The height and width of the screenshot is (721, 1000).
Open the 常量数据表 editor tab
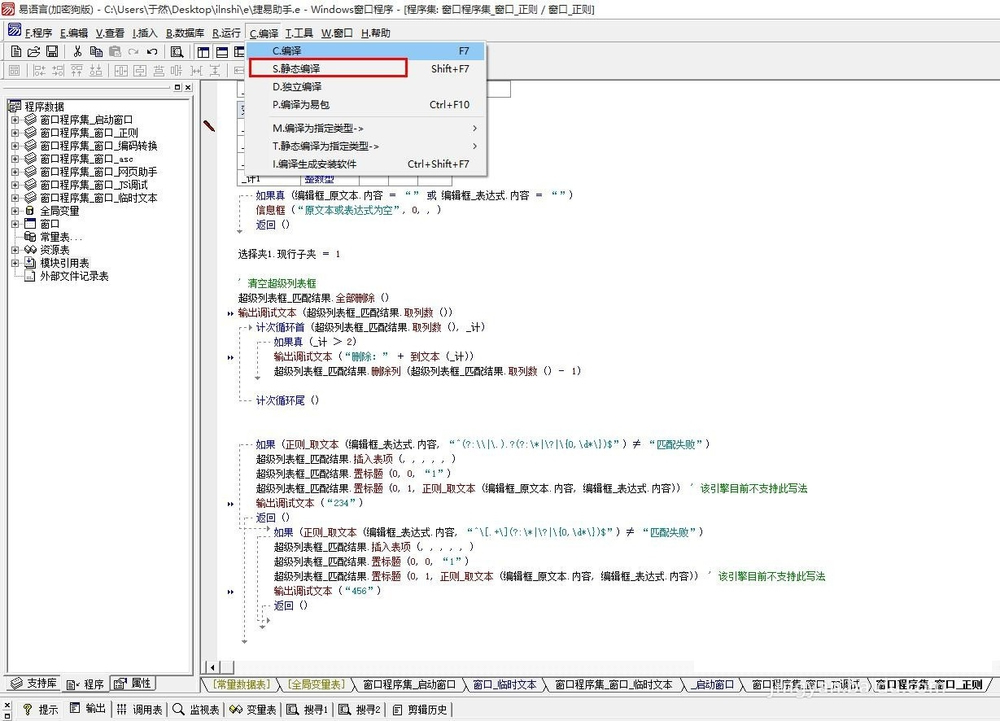241,685
